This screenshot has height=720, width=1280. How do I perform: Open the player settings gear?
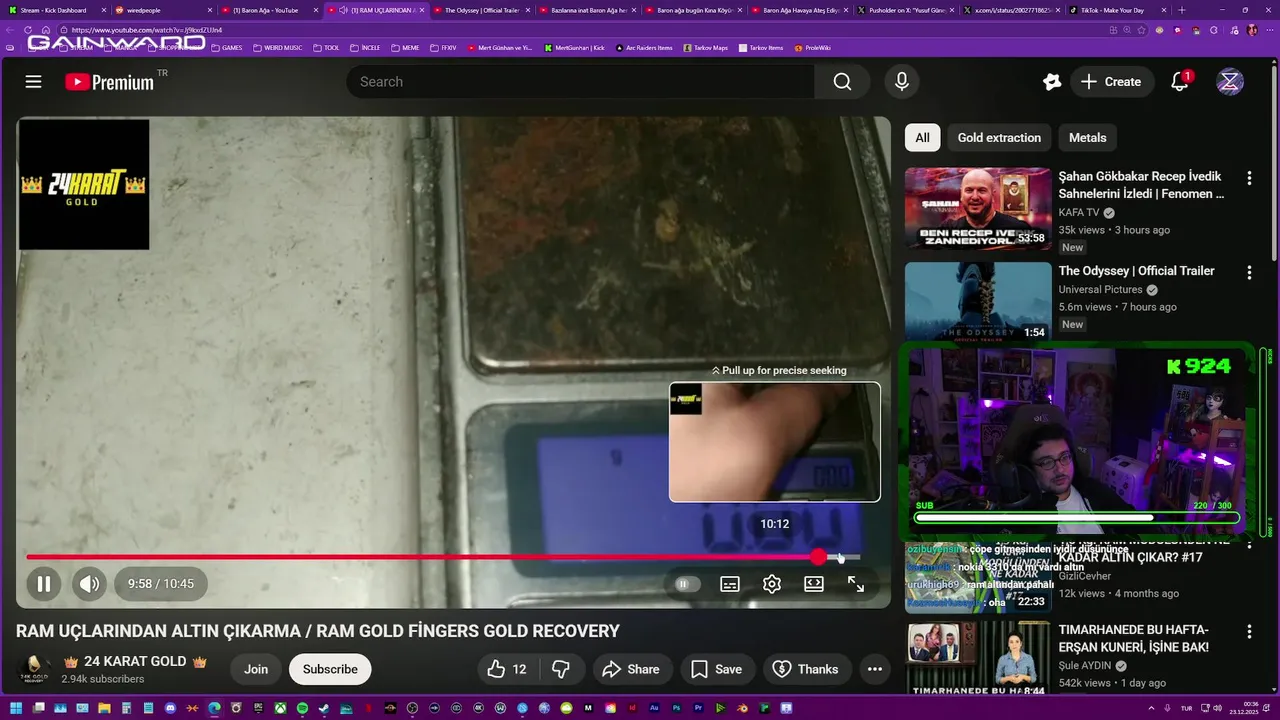click(x=772, y=584)
